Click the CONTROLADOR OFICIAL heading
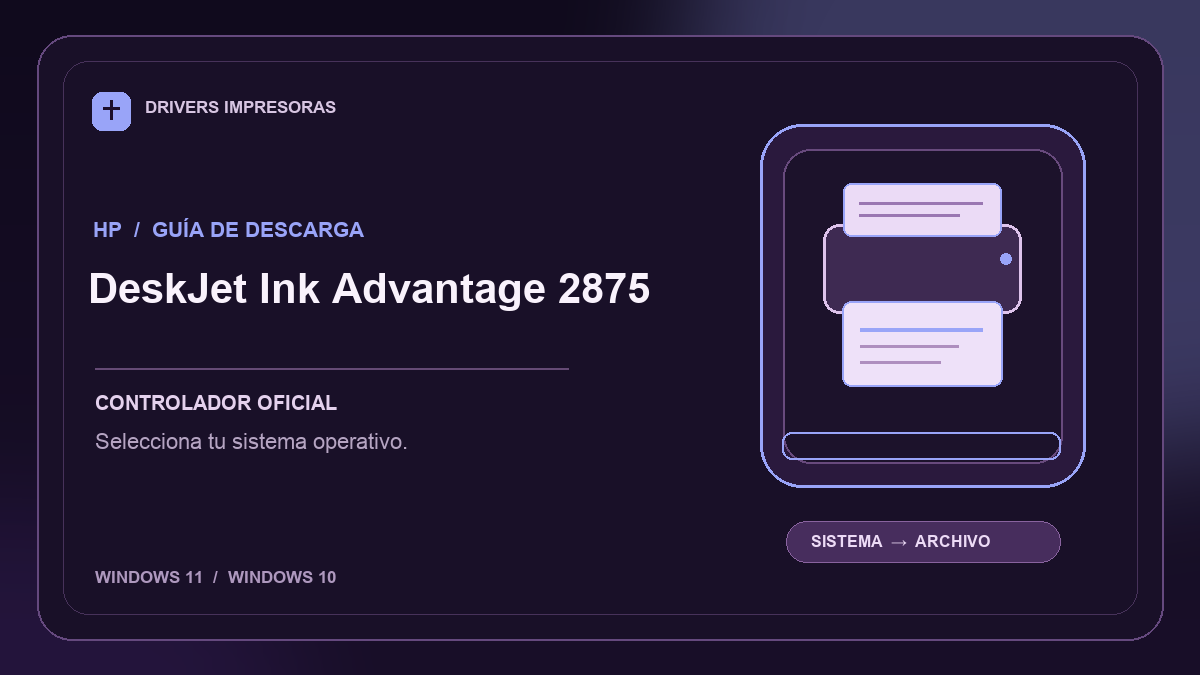The height and width of the screenshot is (675, 1200). tap(216, 403)
